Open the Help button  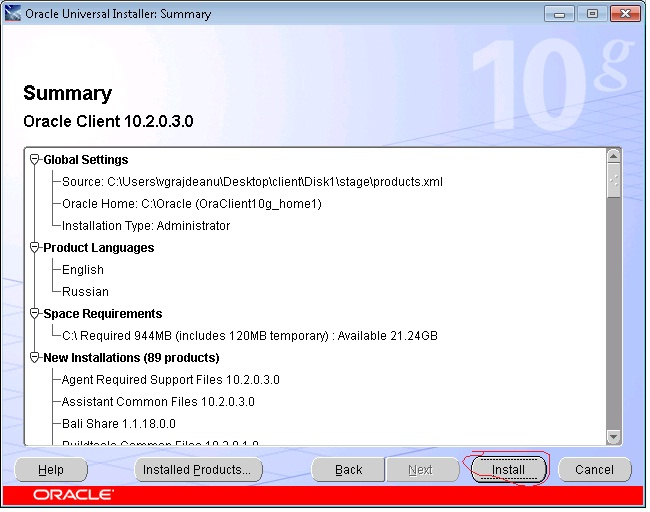[51, 470]
